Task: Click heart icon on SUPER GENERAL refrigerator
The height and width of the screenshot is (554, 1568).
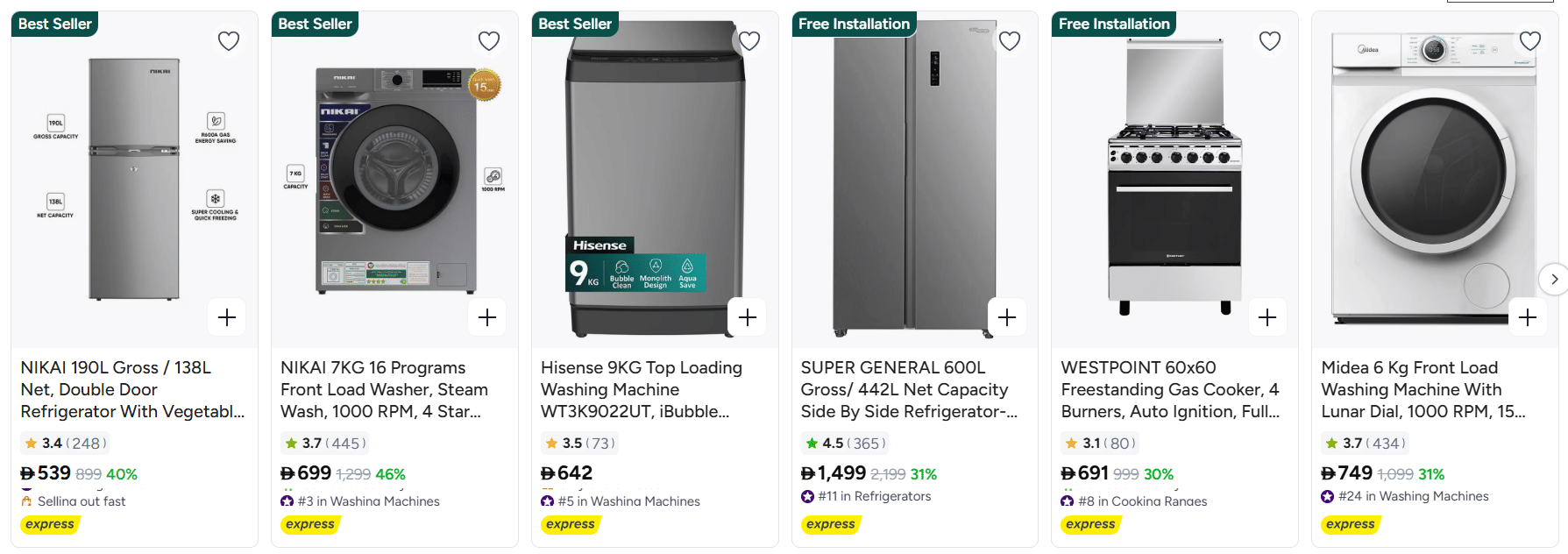Action: (x=1010, y=41)
